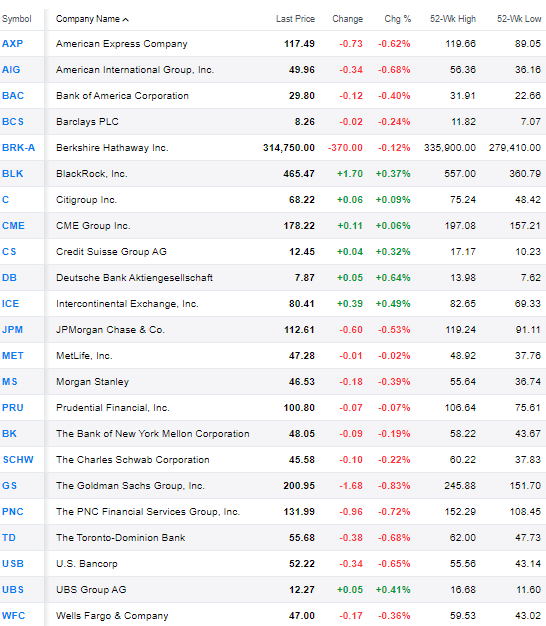The height and width of the screenshot is (626, 546).
Task: Select The Goldman Sachs Group, Inc. name
Action: [130, 485]
